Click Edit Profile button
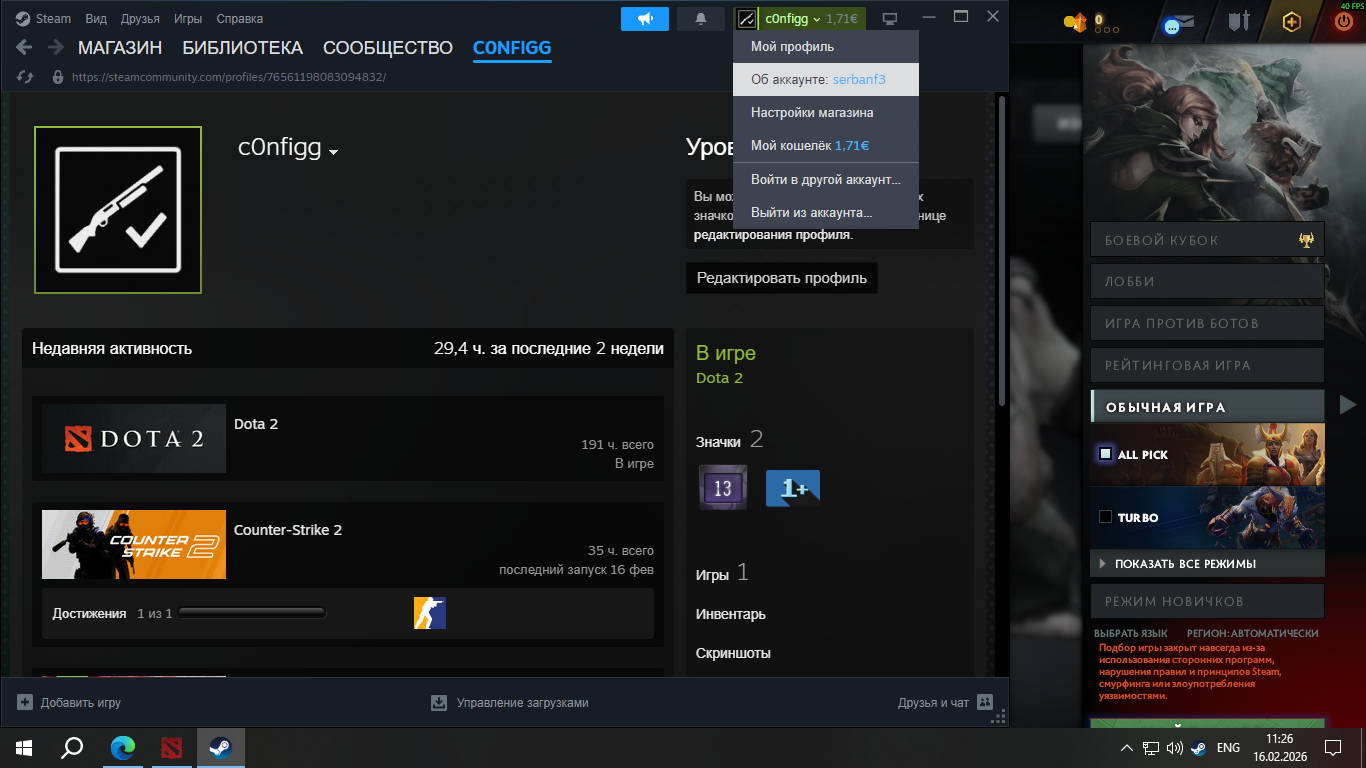The image size is (1366, 768). click(x=782, y=278)
